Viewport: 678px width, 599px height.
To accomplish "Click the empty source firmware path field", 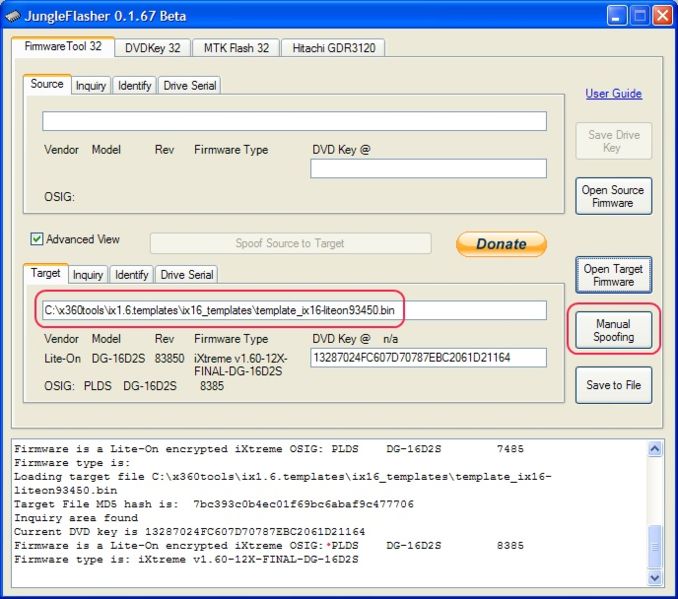I will [x=294, y=121].
